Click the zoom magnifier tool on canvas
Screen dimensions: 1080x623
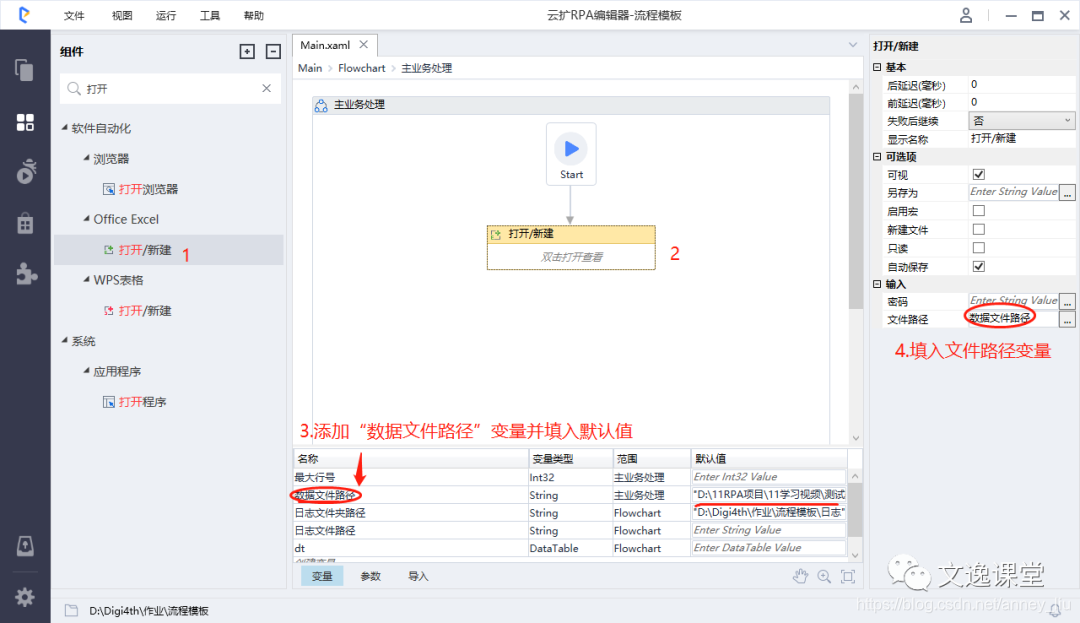pos(824,576)
